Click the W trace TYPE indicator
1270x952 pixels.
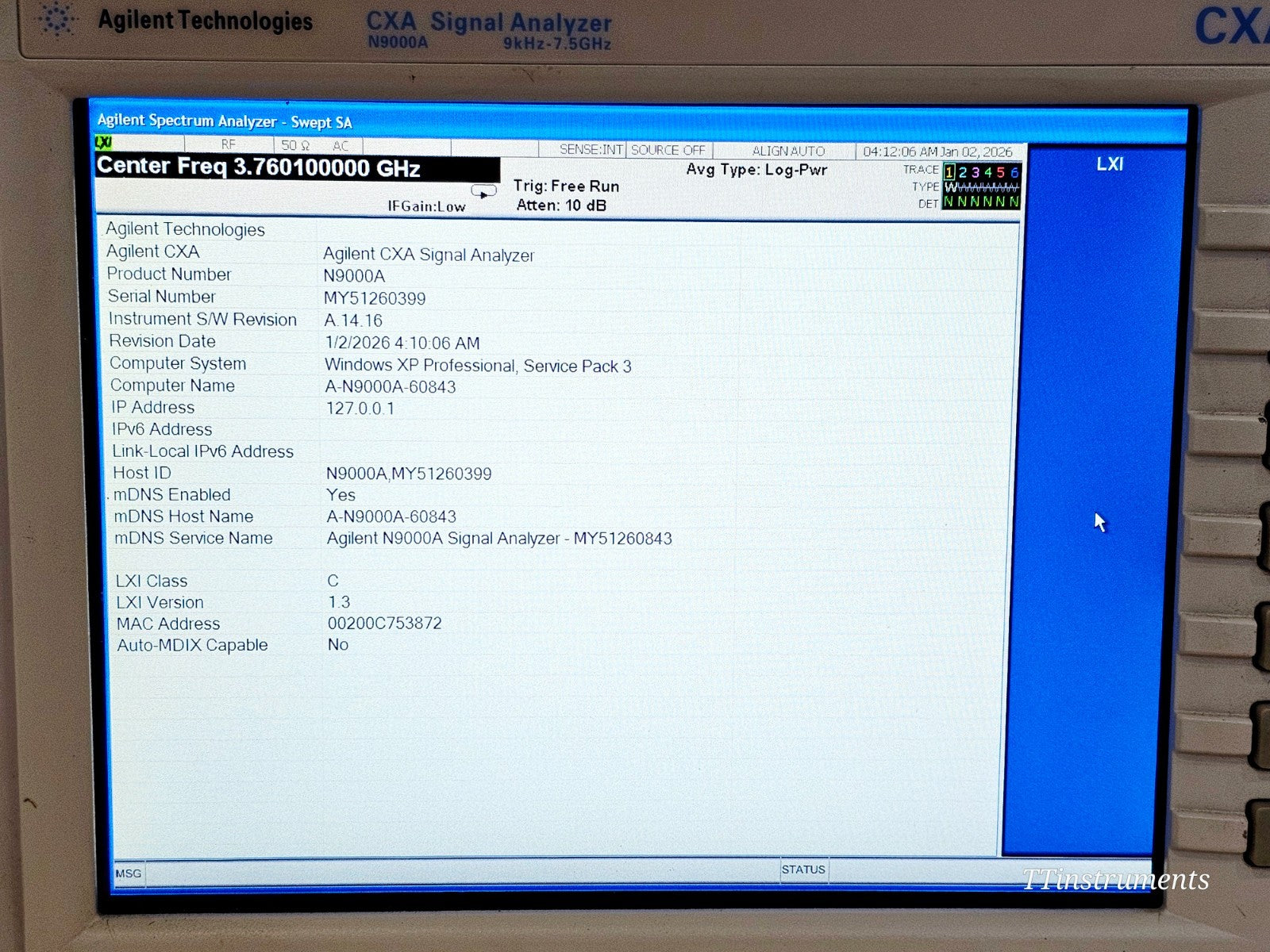(950, 187)
